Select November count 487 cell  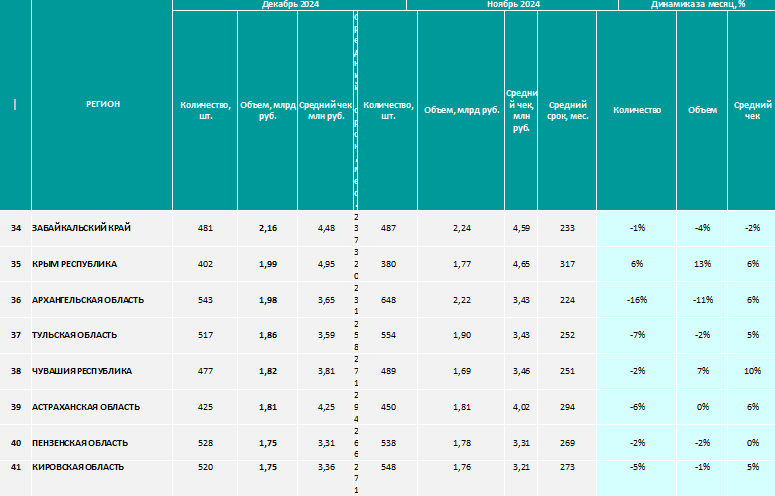pos(388,228)
